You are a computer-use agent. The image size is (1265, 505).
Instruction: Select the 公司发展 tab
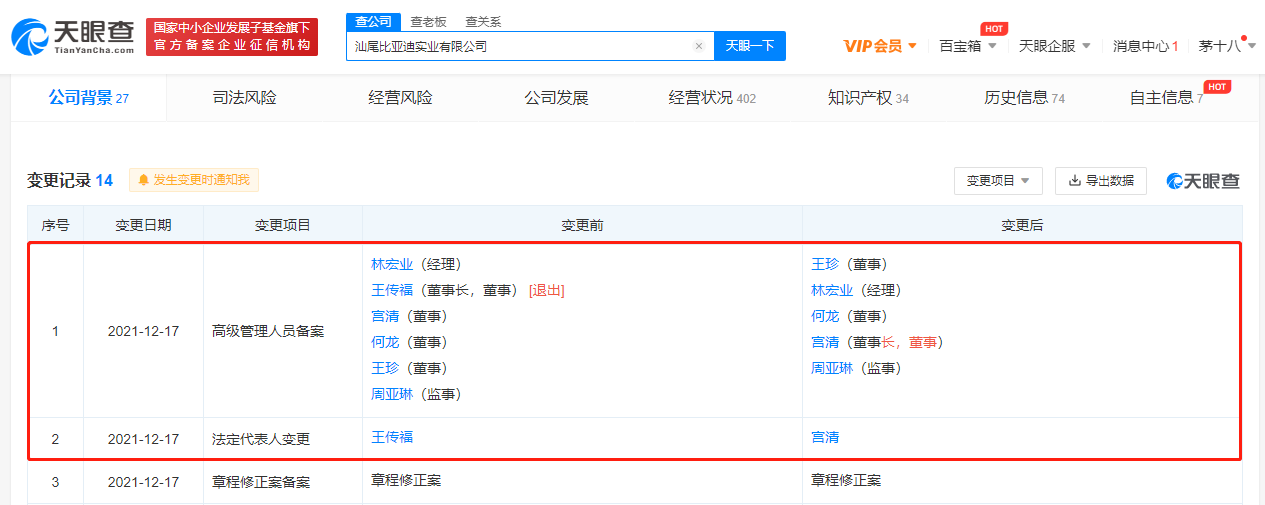(x=556, y=98)
